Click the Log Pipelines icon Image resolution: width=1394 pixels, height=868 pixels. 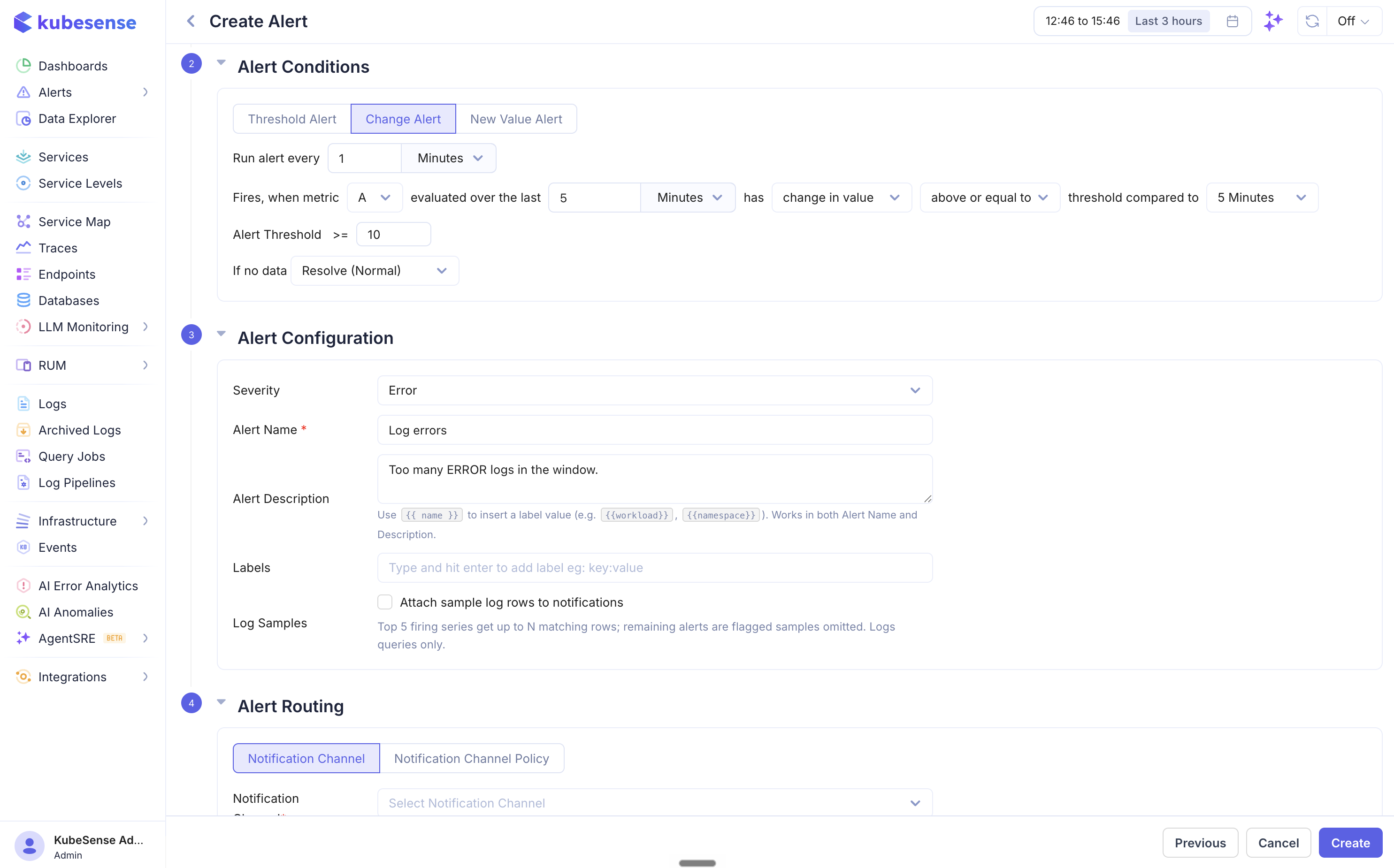coord(23,483)
